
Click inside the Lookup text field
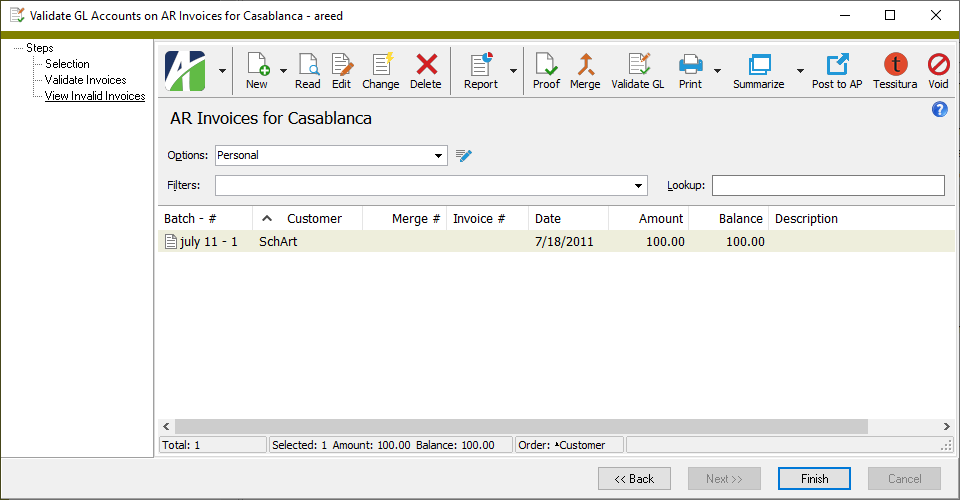[x=827, y=186]
